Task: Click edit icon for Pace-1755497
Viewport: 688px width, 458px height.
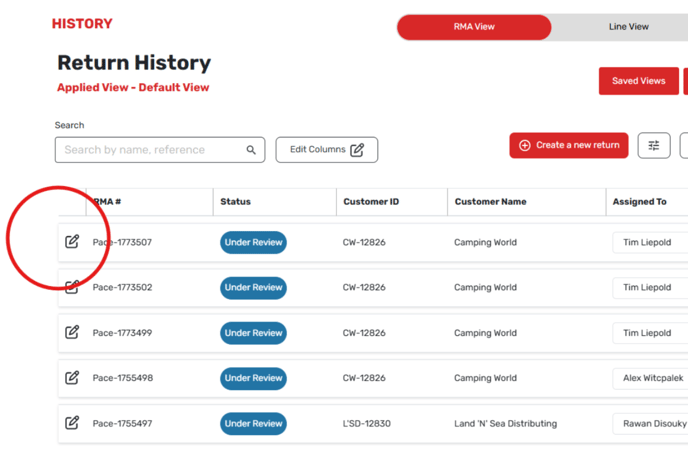Action: pyautogui.click(x=72, y=423)
